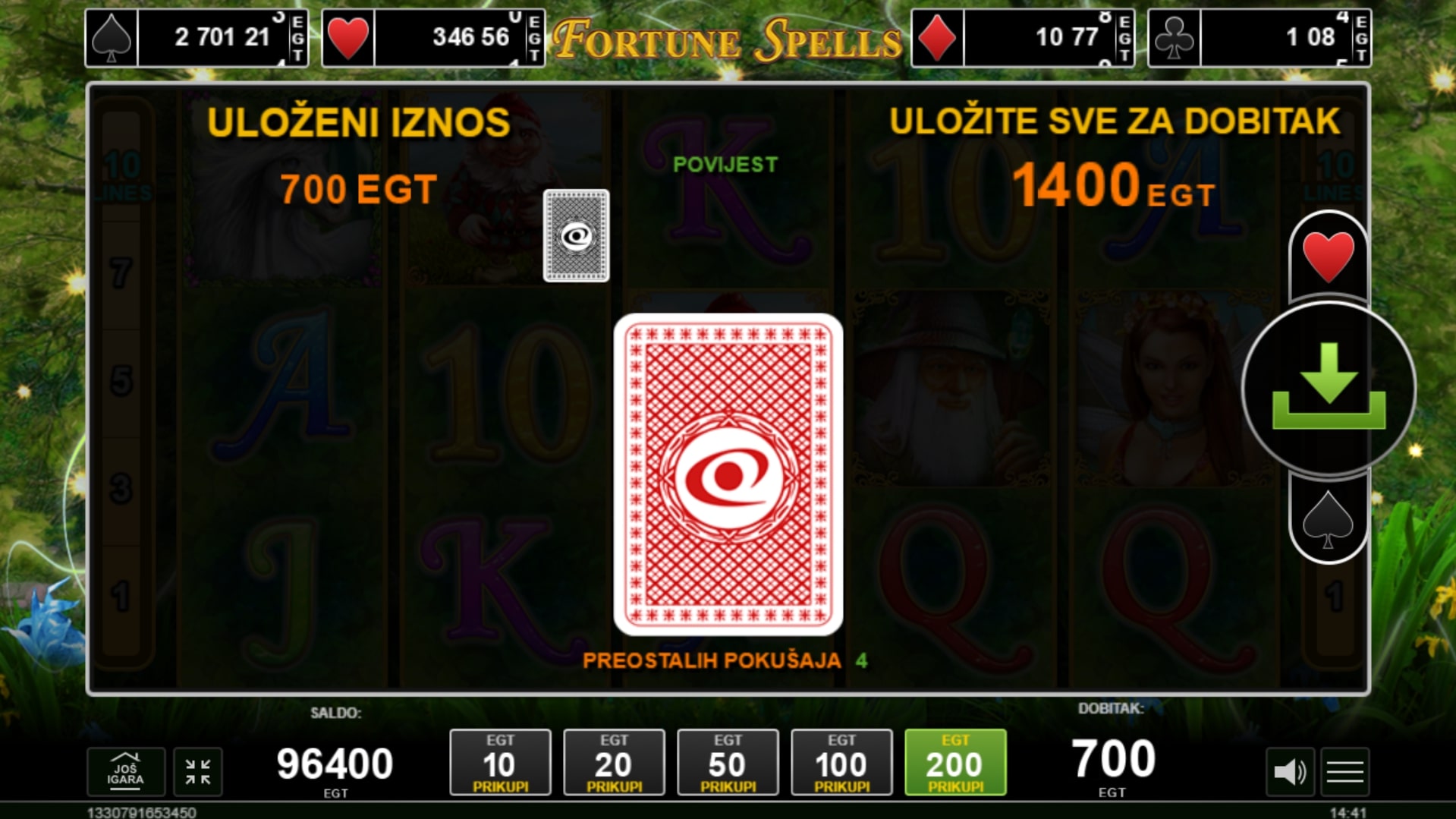This screenshot has width=1456, height=819.
Task: Click the Povijest history label
Action: 725,165
